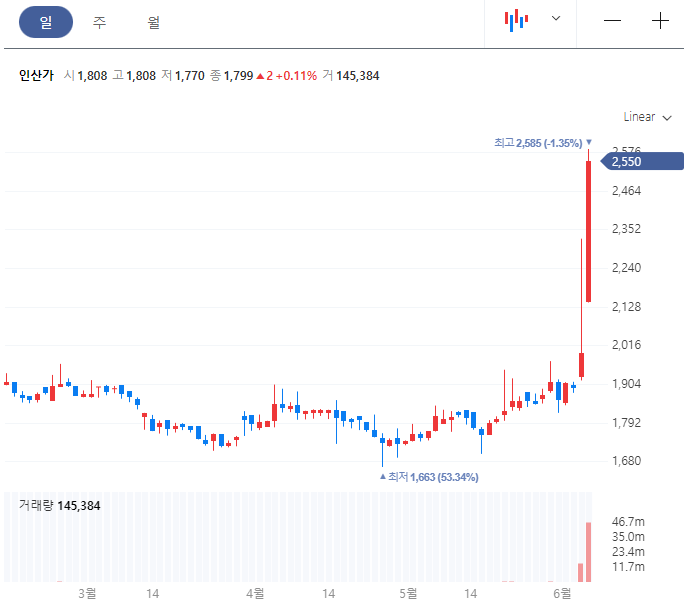
Task: Open the chart type dropdown arrow
Action: click(556, 19)
